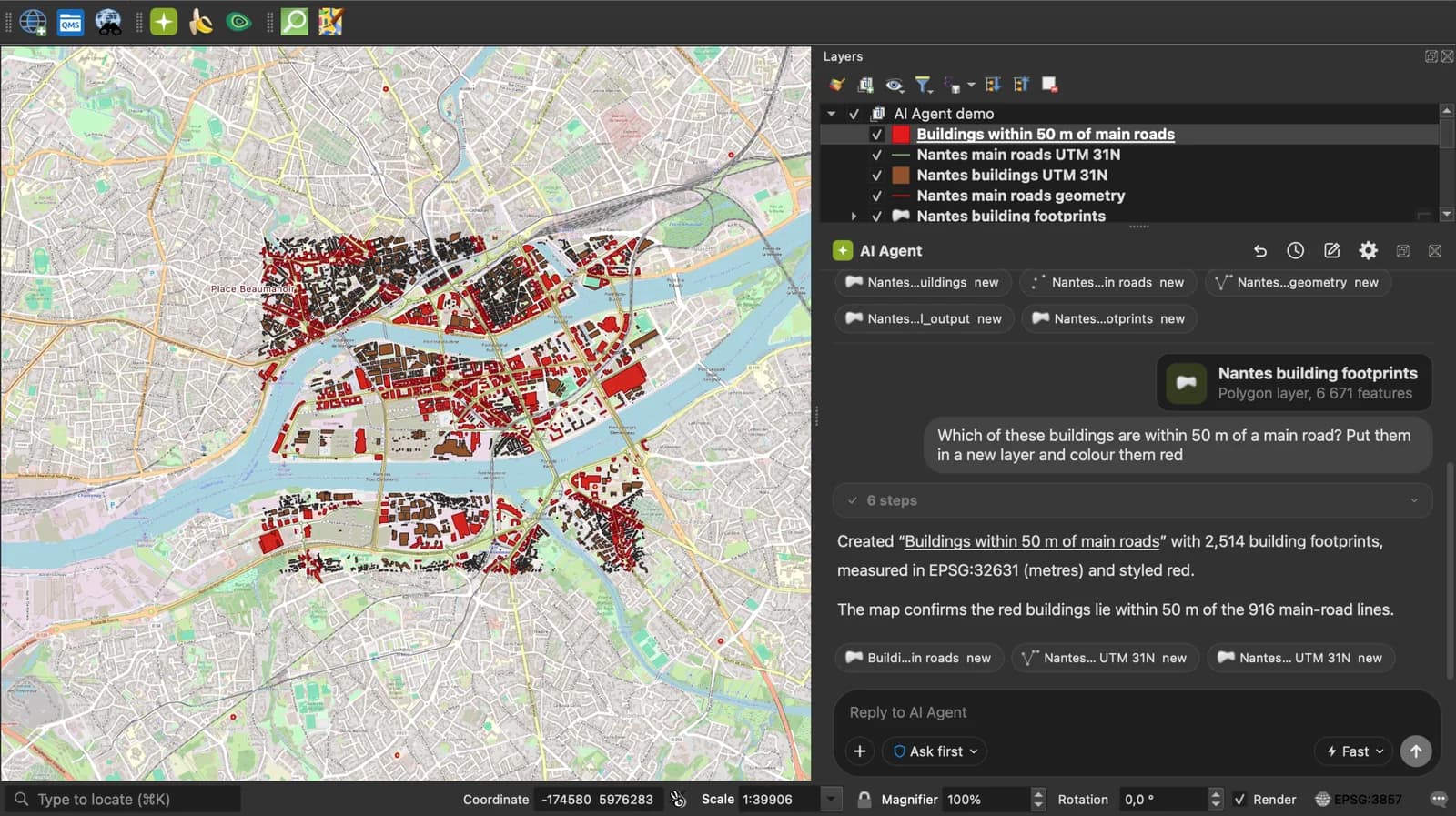
Task: Click the Coordinate value field
Action: pyautogui.click(x=597, y=800)
